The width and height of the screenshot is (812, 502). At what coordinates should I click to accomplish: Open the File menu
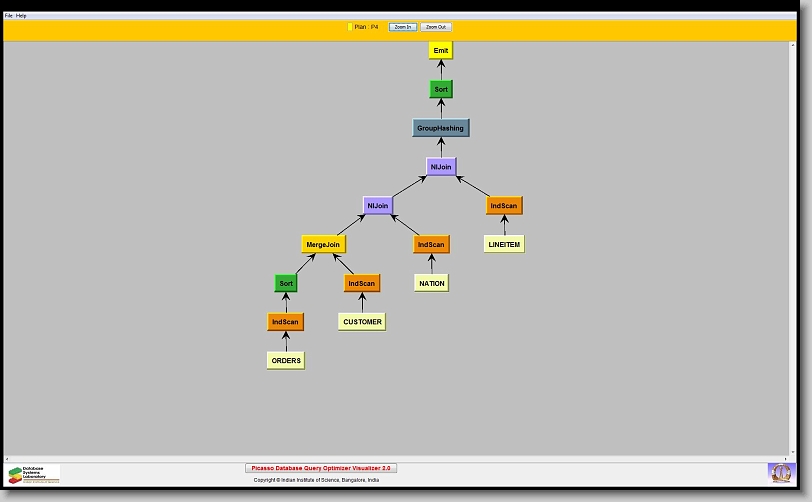click(9, 16)
